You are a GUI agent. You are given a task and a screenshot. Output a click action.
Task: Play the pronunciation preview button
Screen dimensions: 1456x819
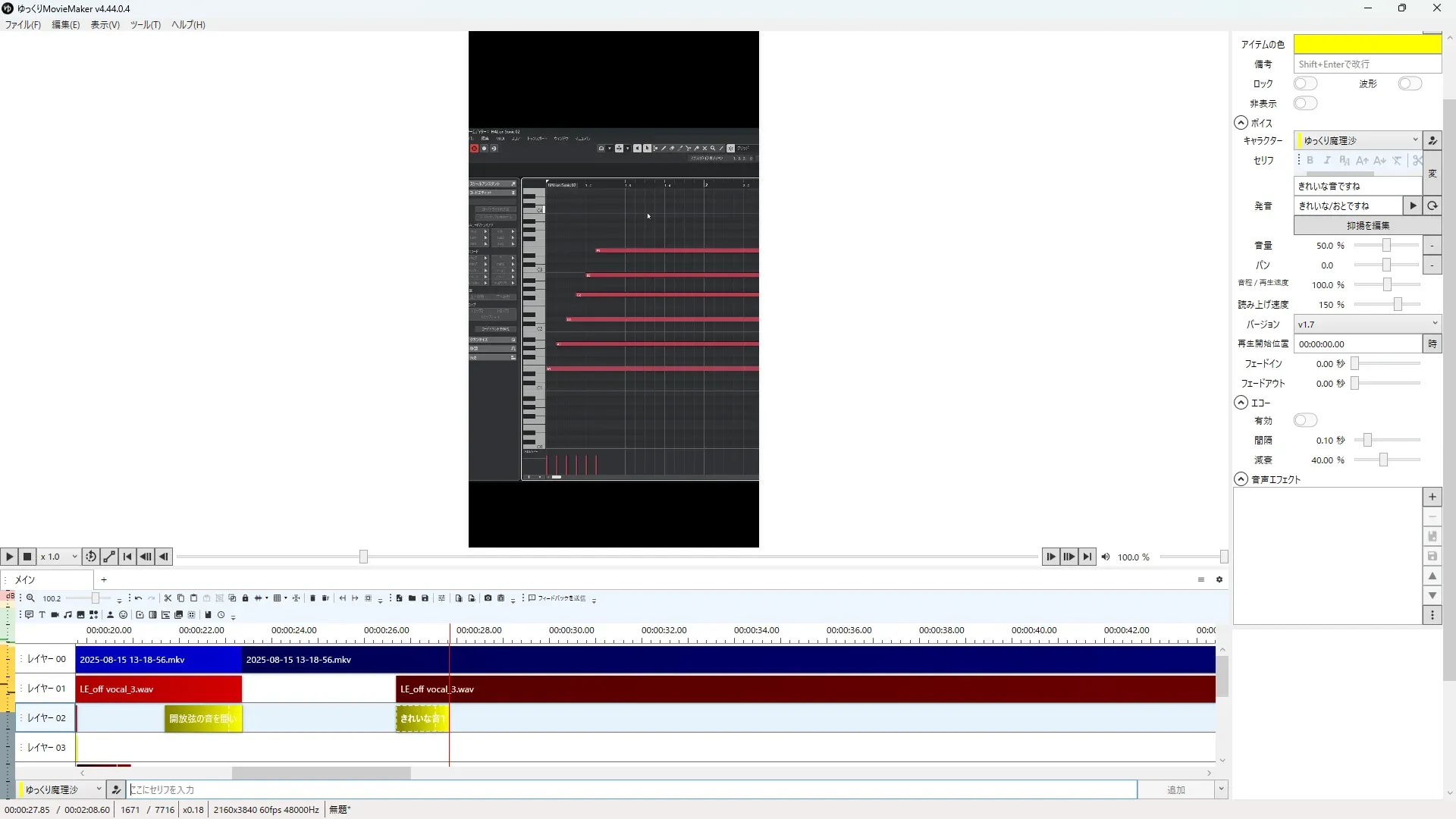pyautogui.click(x=1412, y=206)
